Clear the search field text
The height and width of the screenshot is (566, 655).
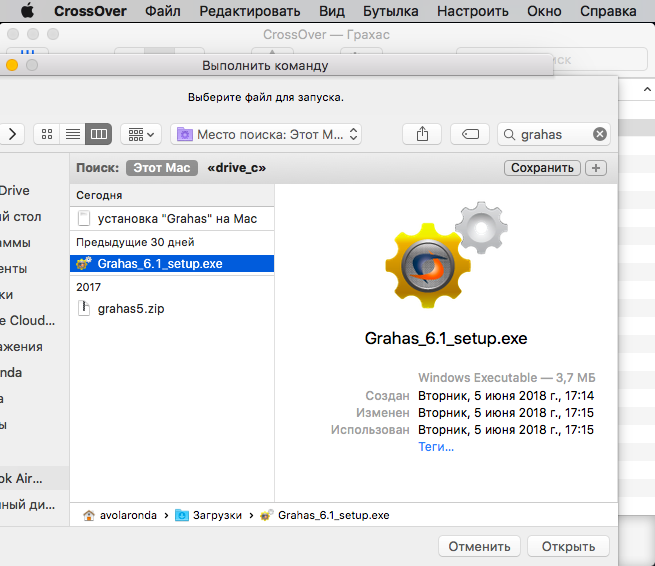pyautogui.click(x=600, y=134)
